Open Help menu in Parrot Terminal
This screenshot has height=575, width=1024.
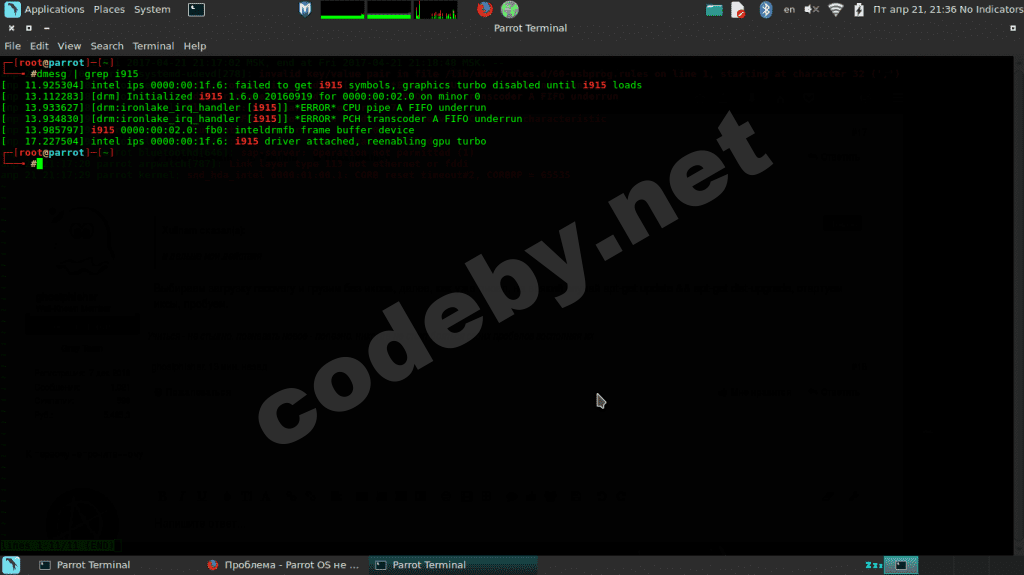195,46
